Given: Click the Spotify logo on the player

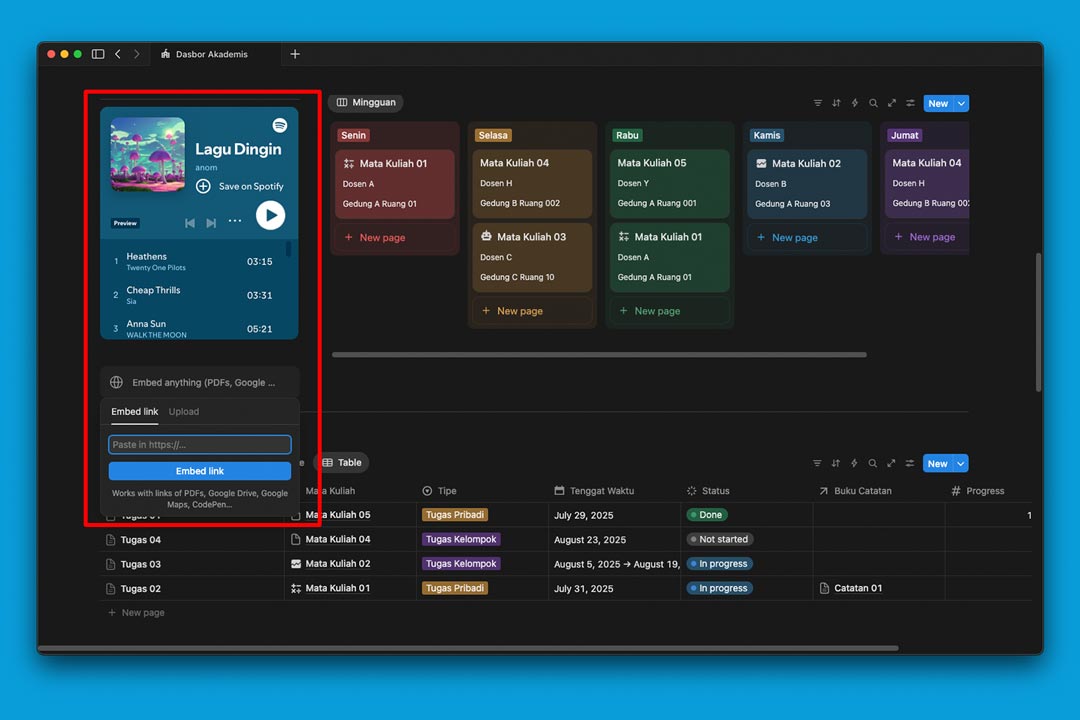Looking at the screenshot, I should (x=280, y=125).
